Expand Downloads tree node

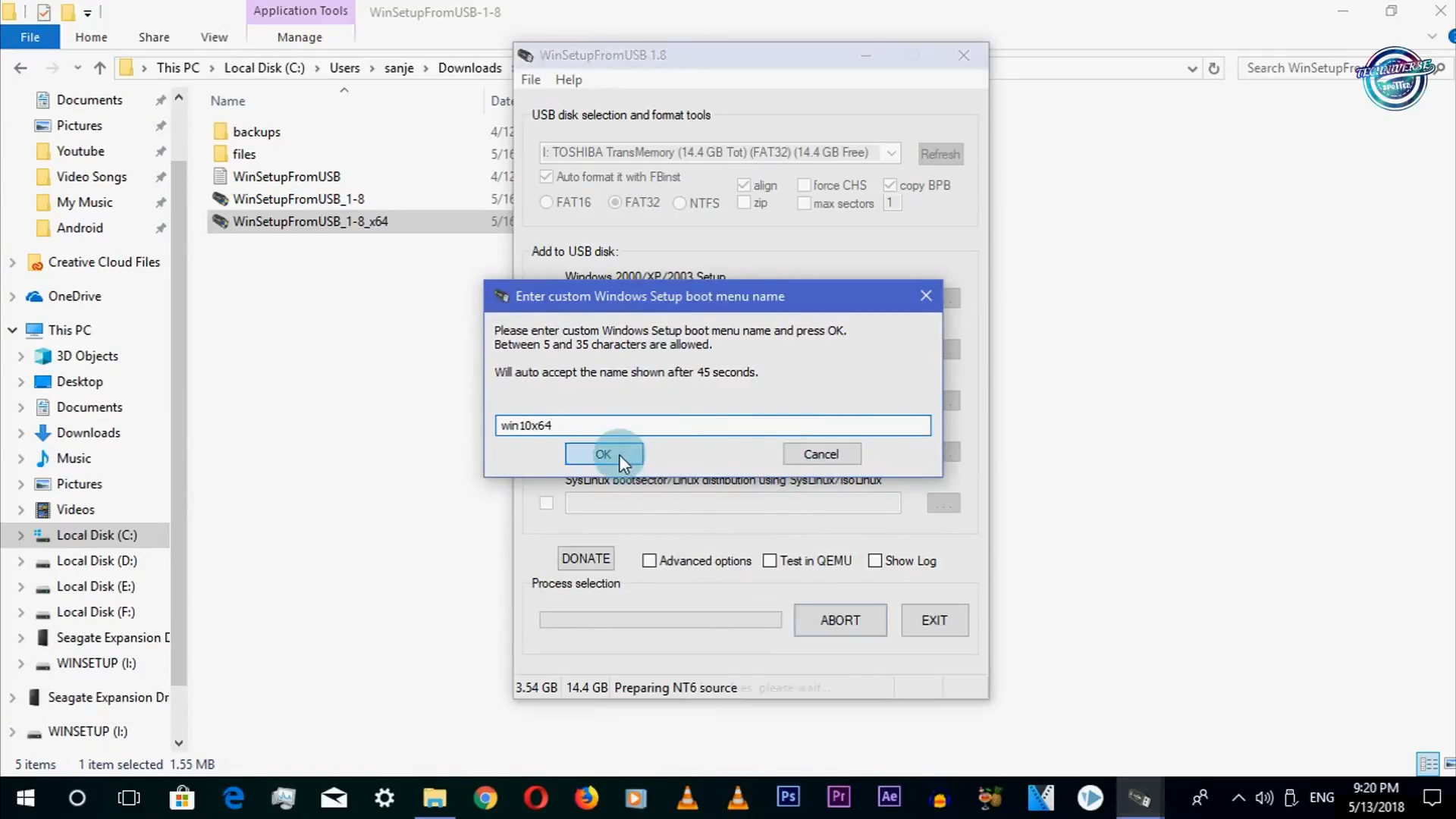tap(20, 433)
